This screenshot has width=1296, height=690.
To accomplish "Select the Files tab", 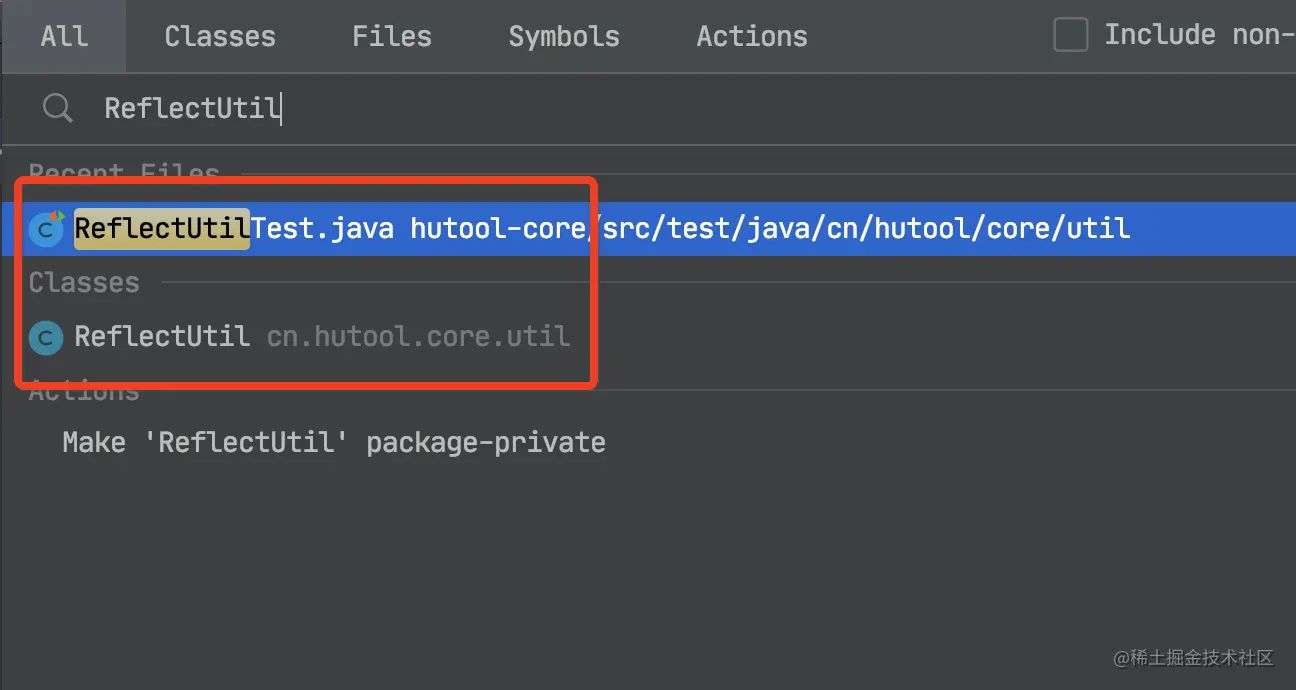I will point(392,36).
